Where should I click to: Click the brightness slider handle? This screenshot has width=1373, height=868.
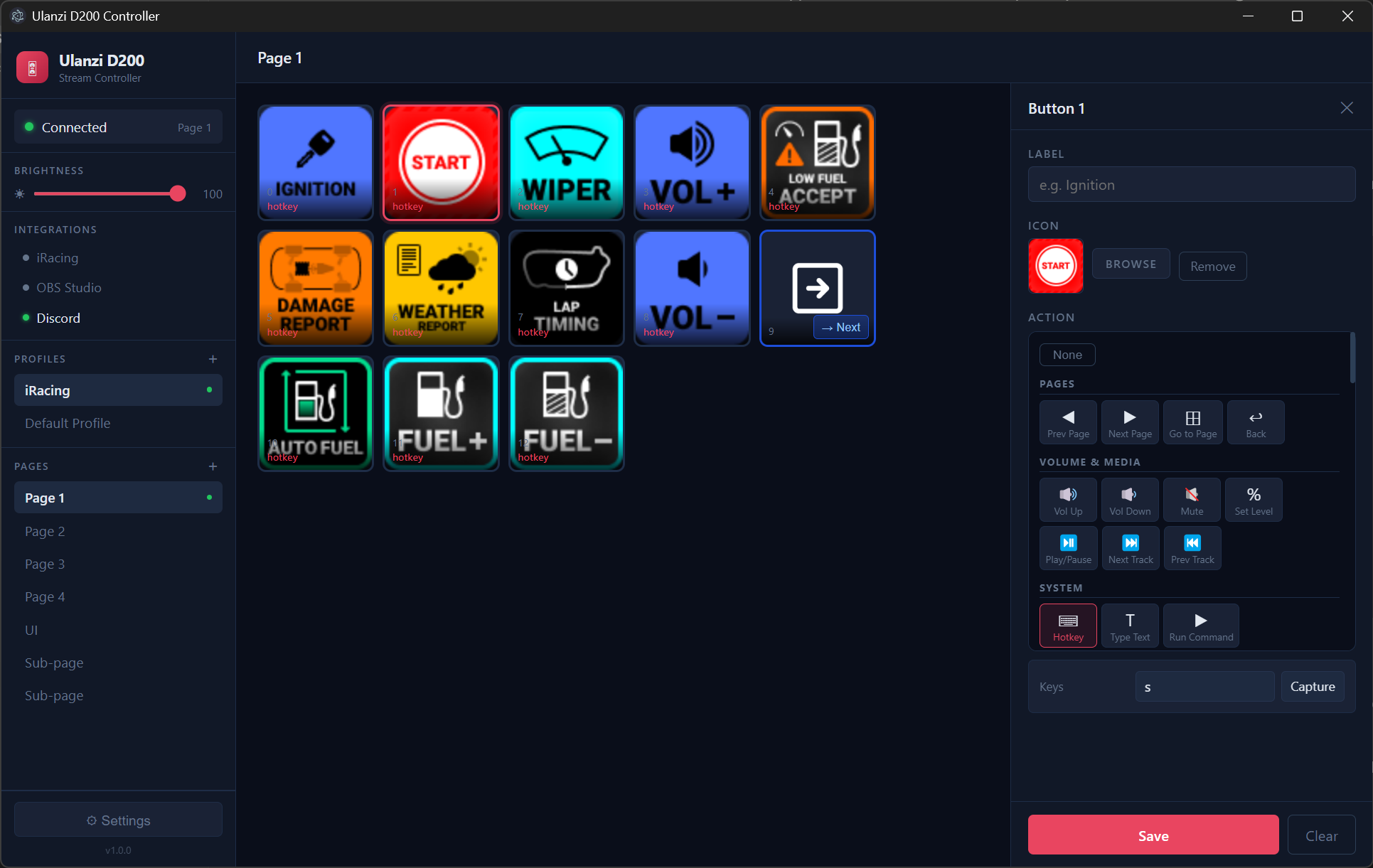pyautogui.click(x=178, y=193)
